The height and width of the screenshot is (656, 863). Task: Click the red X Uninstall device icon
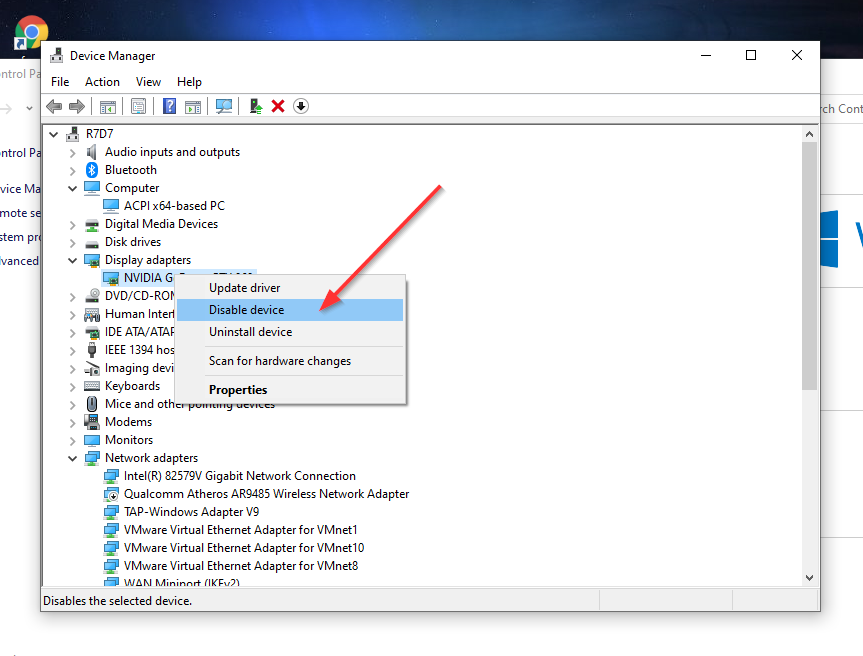[278, 106]
